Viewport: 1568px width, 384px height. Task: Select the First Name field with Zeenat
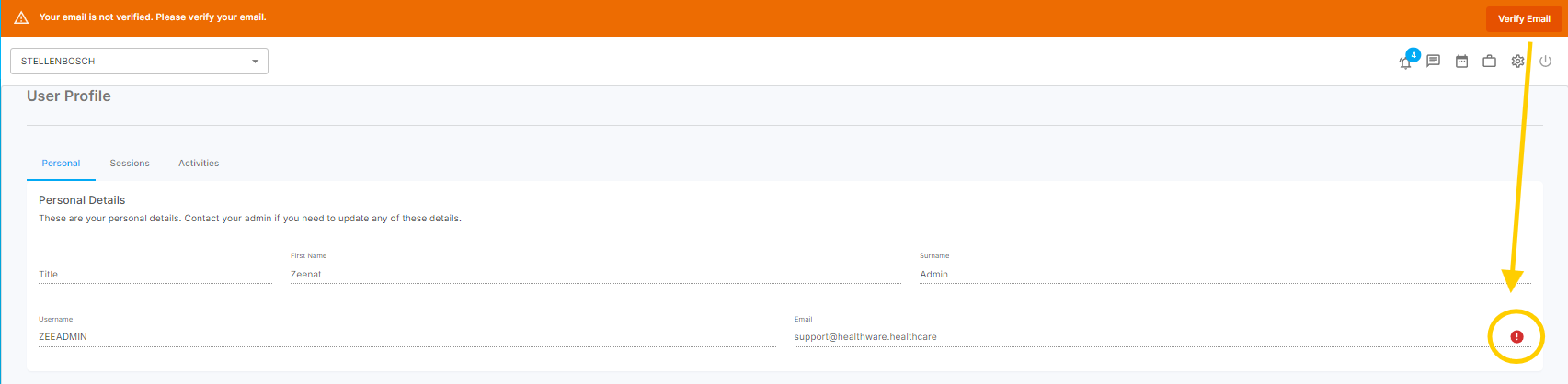click(594, 274)
